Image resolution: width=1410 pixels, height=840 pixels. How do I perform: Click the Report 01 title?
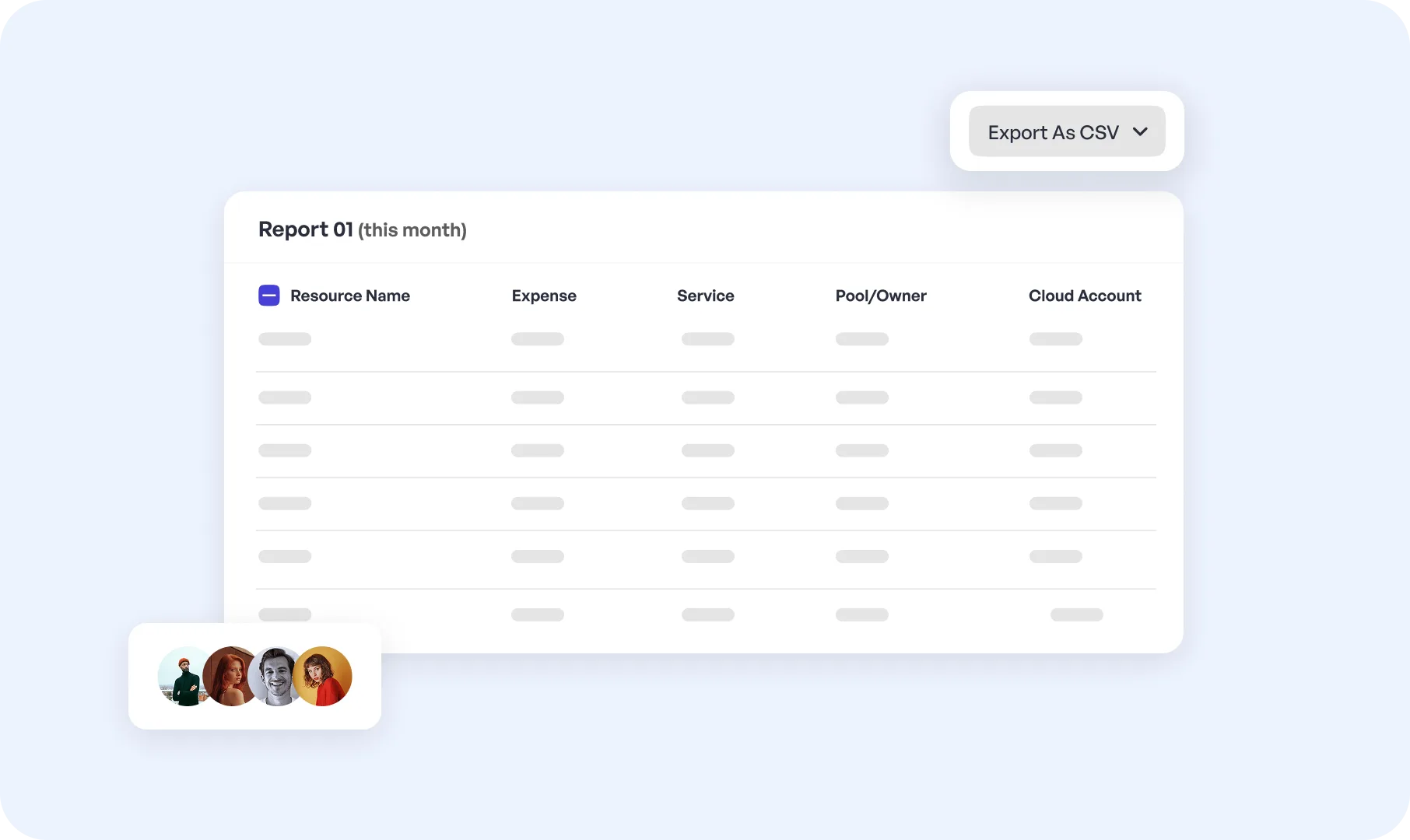pos(305,229)
